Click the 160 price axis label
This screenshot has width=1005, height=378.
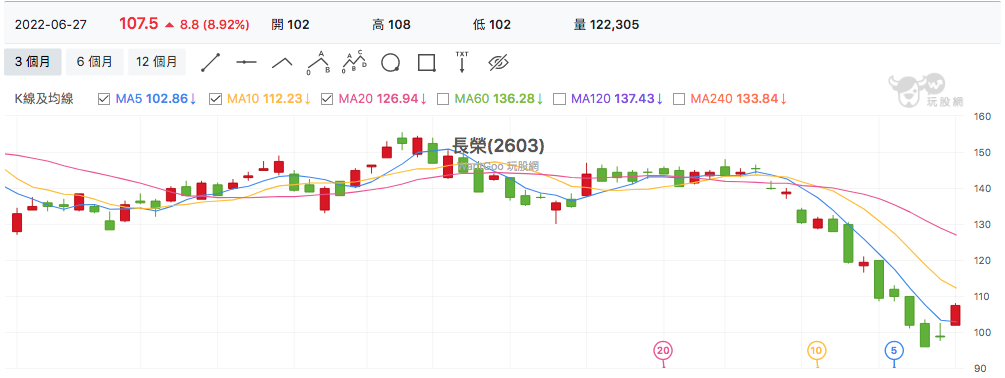coord(983,117)
